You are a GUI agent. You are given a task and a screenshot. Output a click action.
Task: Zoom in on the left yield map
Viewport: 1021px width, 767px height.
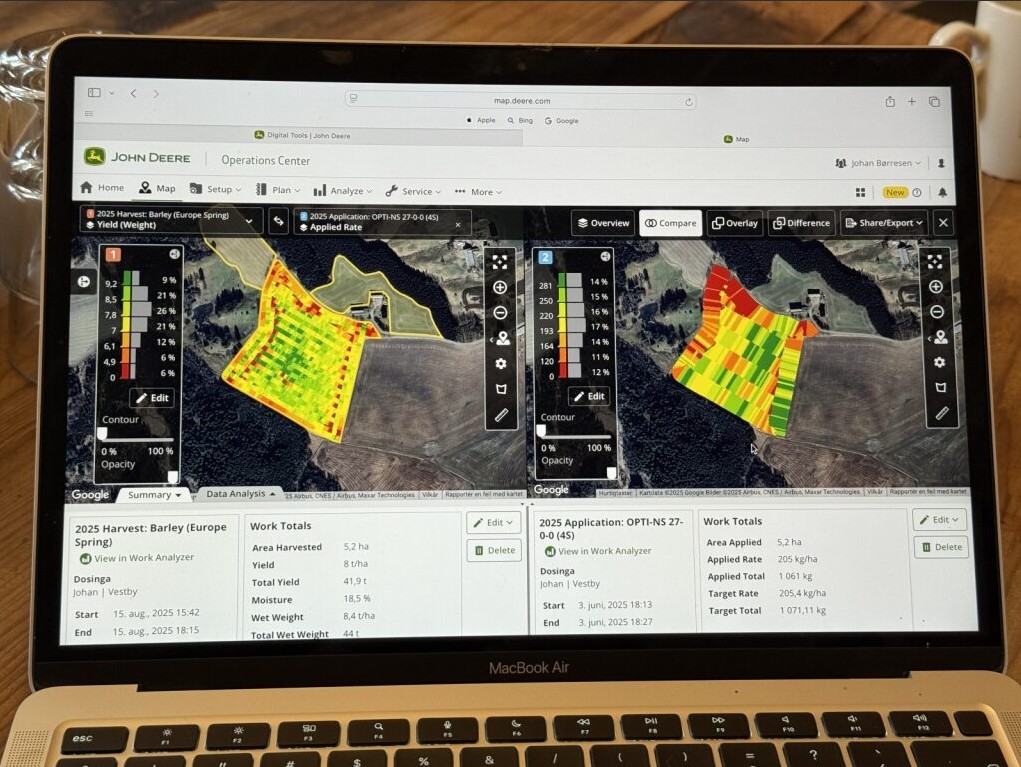click(500, 287)
